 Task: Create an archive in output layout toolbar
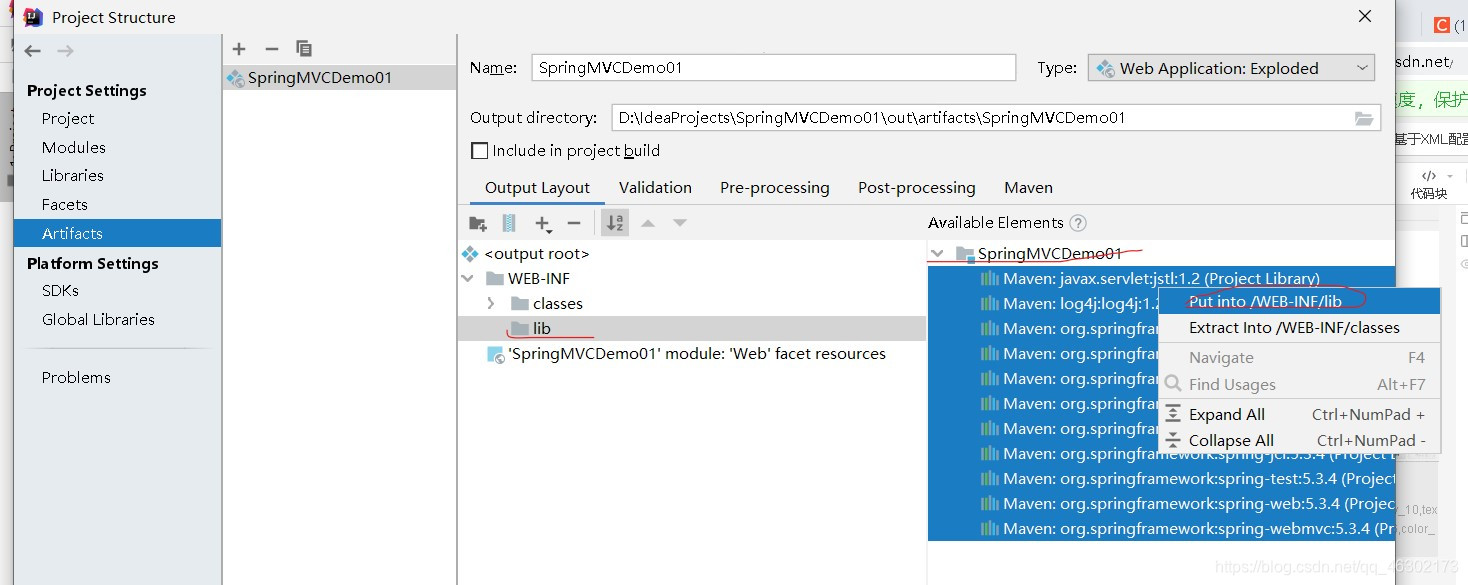coord(509,223)
